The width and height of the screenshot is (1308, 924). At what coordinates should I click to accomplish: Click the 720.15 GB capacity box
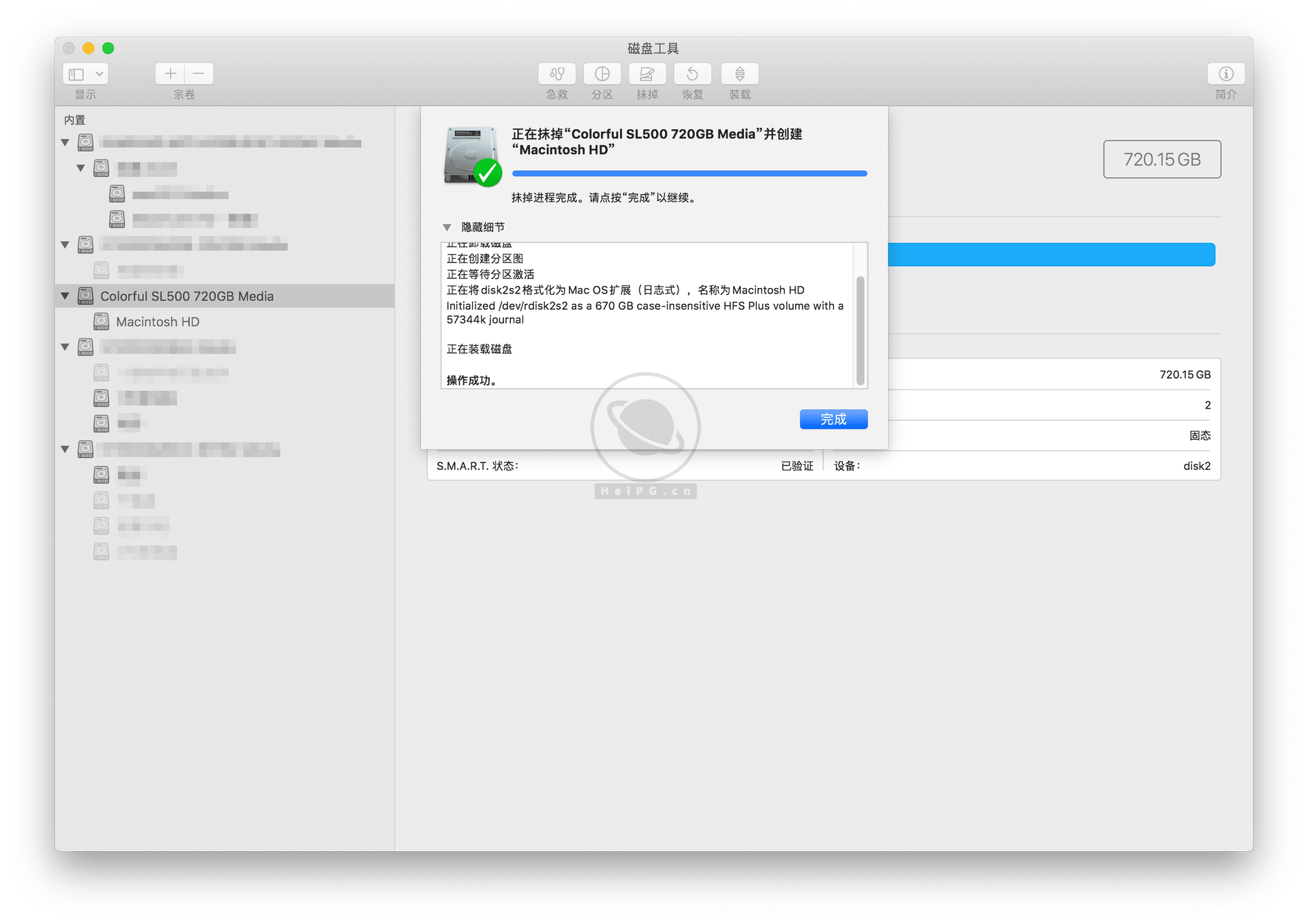coord(1162,159)
